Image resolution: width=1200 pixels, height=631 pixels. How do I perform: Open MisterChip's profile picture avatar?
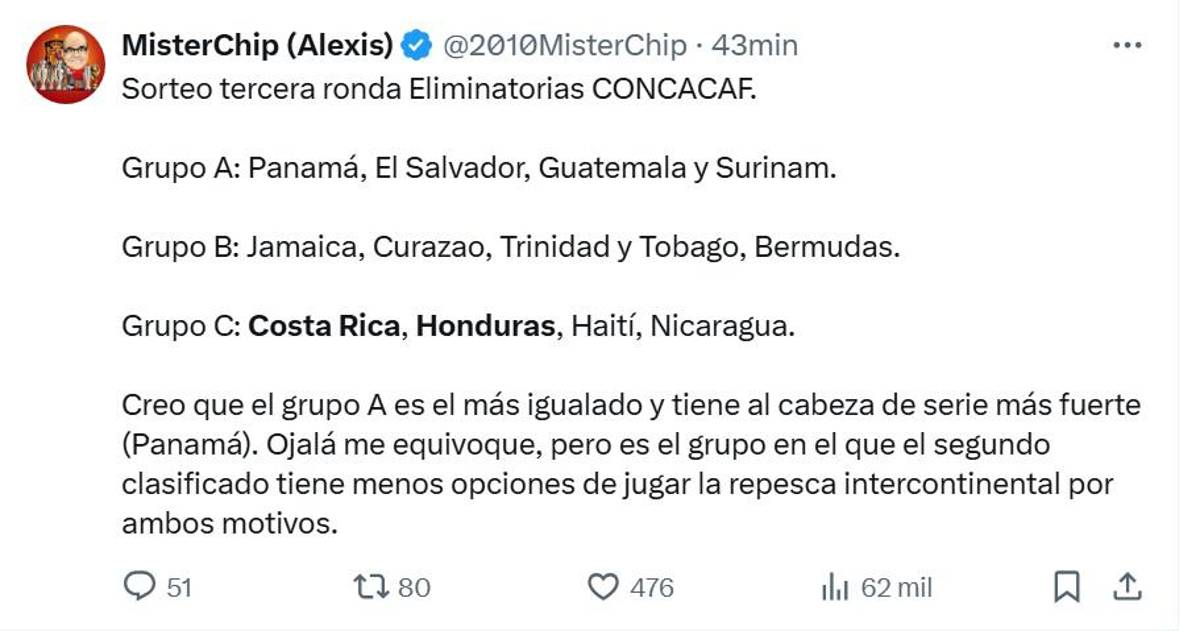tap(65, 65)
